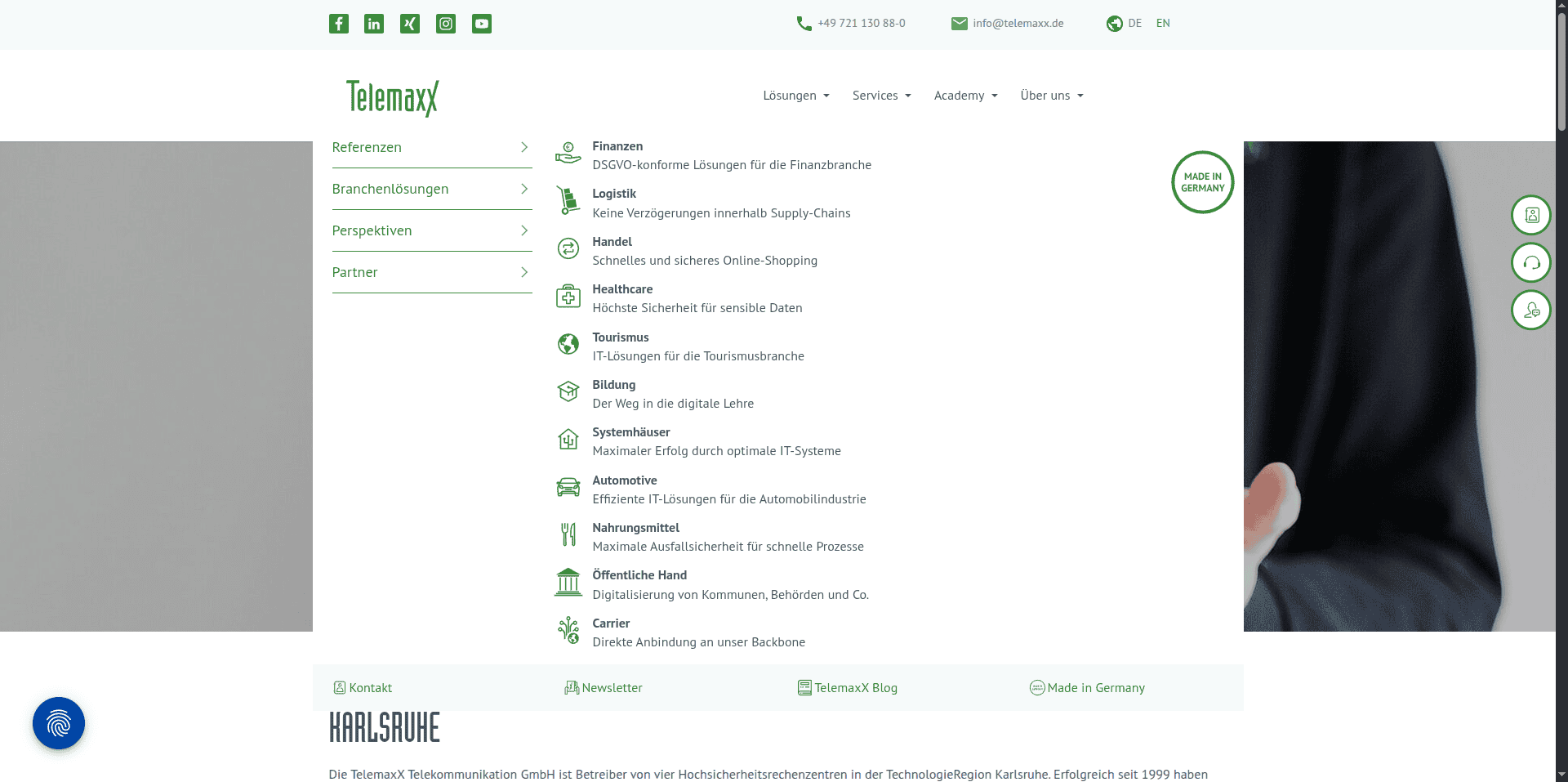Click the scrollbar down arrow

pyautogui.click(x=1561, y=775)
